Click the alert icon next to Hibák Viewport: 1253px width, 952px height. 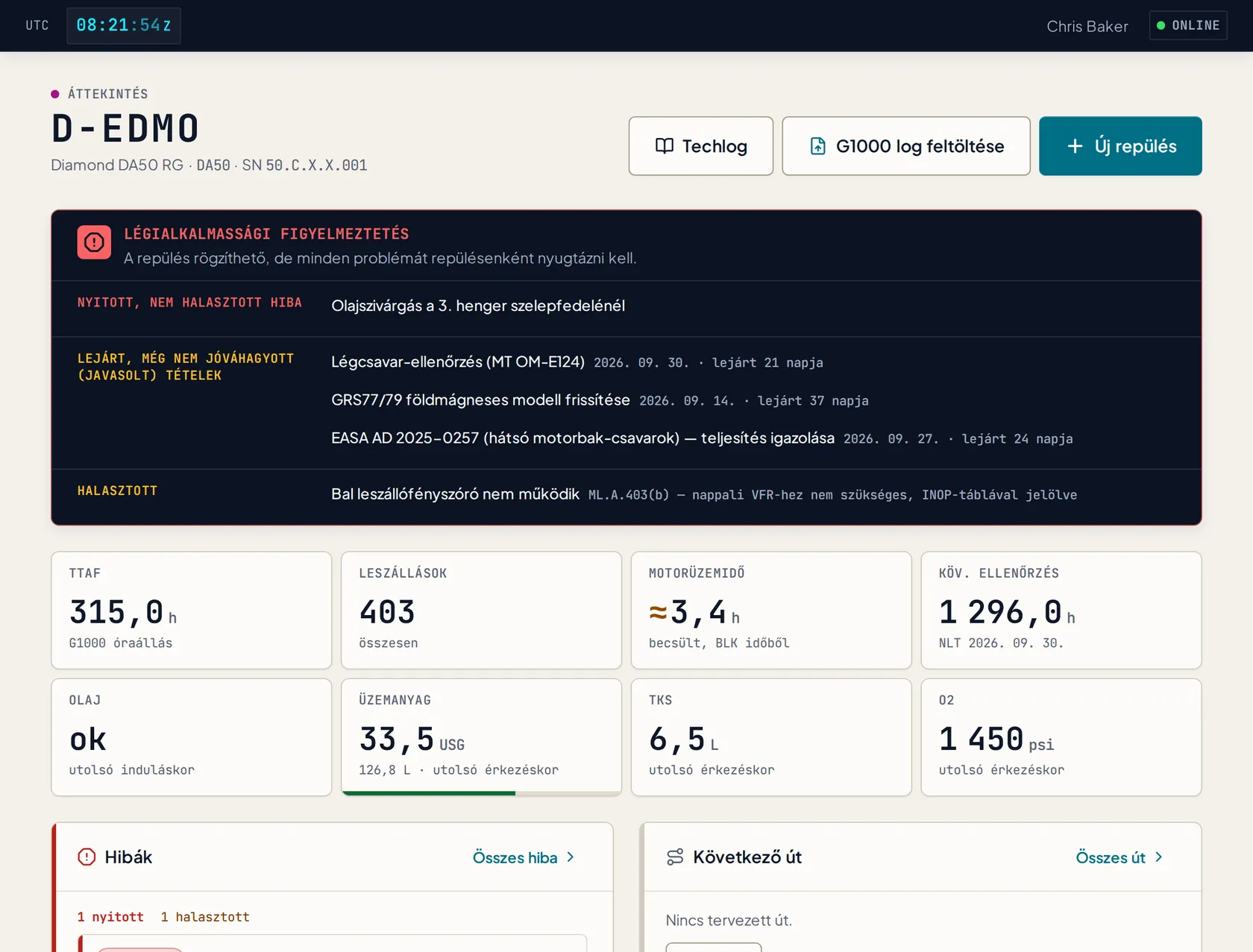87,857
